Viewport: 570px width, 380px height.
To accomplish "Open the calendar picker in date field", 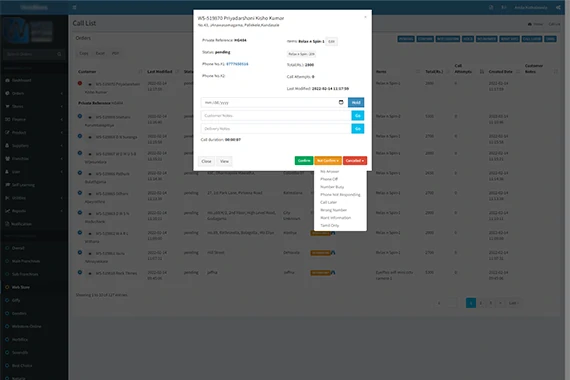I will [341, 102].
